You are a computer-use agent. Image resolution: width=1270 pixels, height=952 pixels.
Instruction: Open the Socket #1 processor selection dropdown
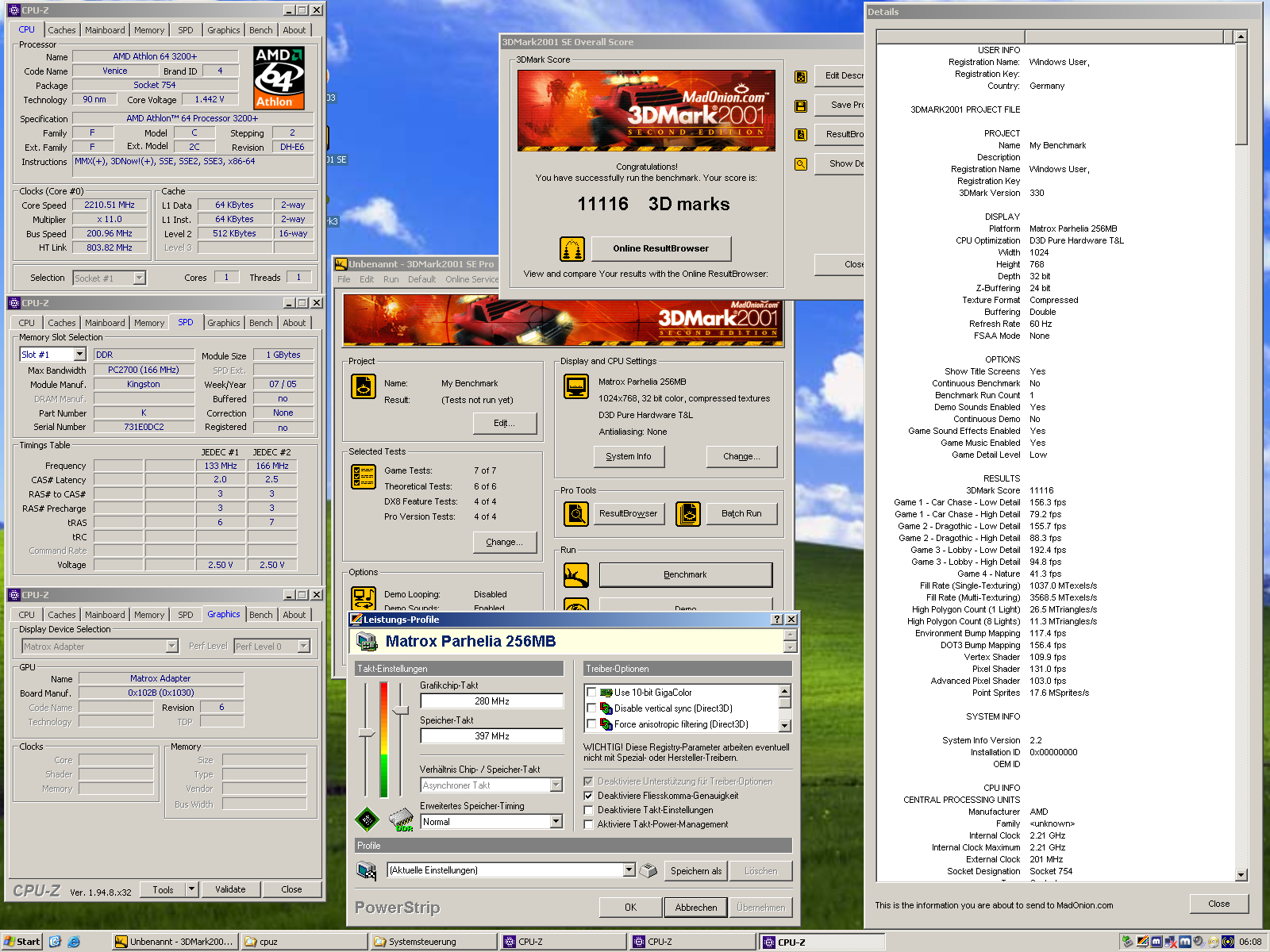coord(140,278)
